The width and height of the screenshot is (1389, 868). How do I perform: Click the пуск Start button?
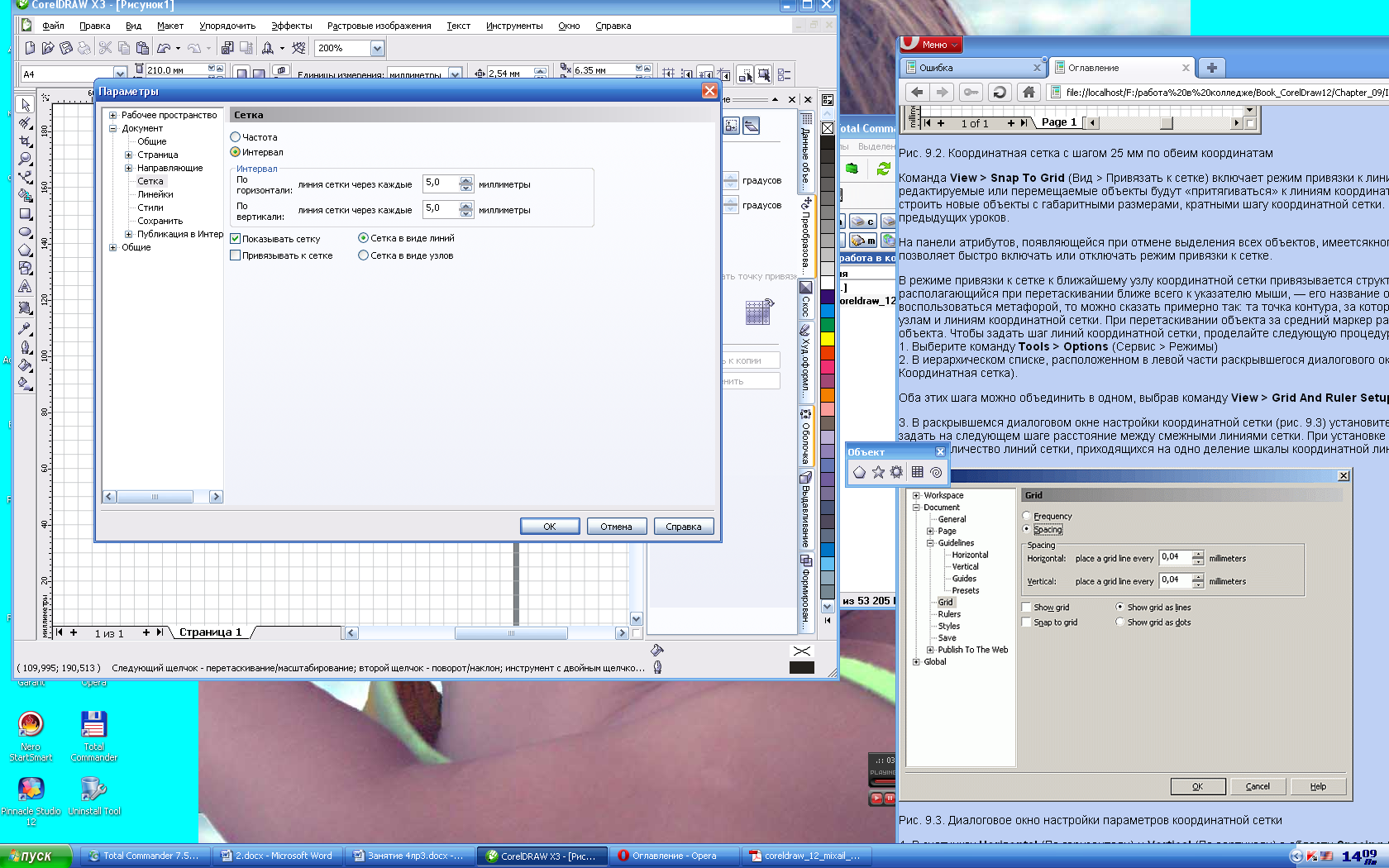pos(36,856)
